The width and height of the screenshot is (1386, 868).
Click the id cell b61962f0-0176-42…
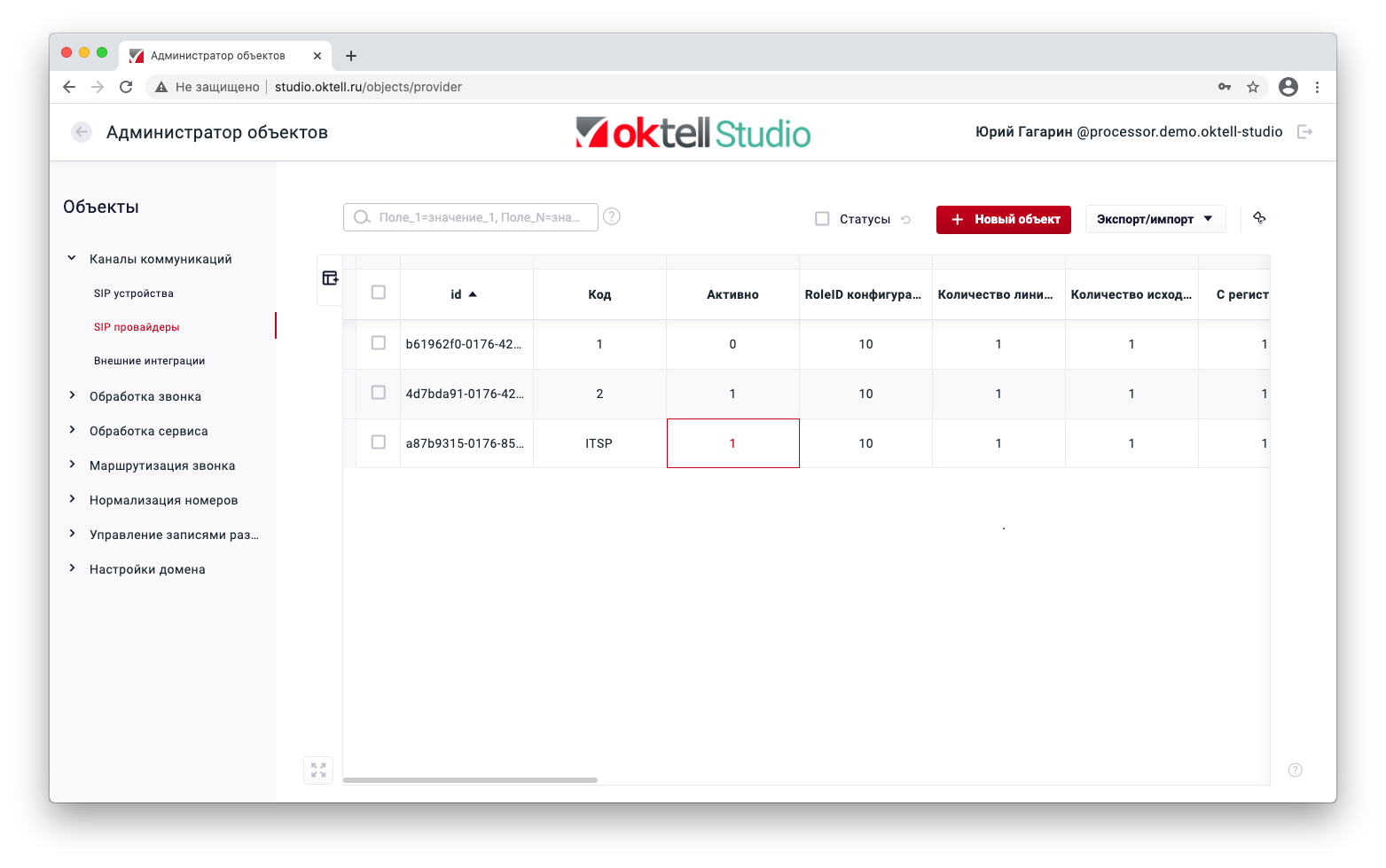pyautogui.click(x=466, y=344)
